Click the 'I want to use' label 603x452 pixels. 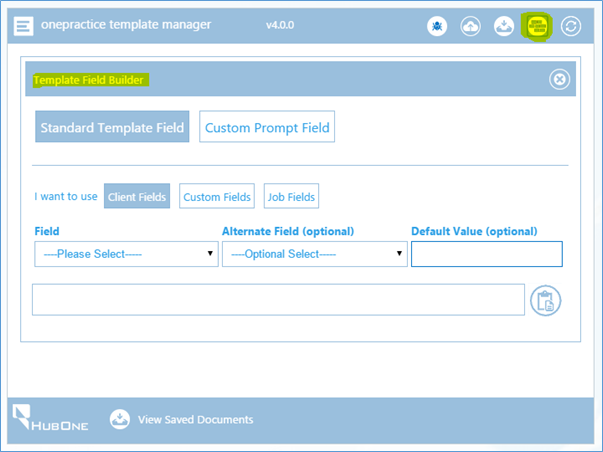[x=66, y=196]
